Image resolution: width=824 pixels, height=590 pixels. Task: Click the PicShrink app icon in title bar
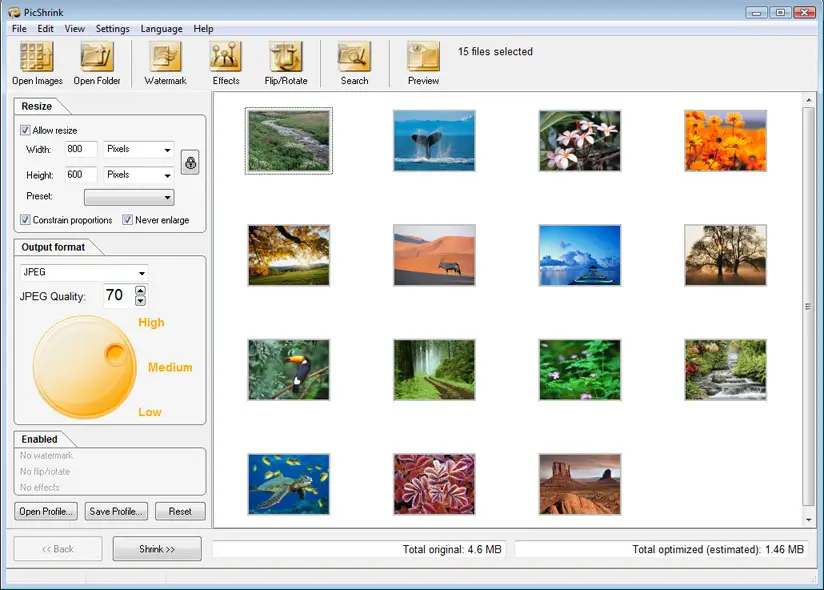(14, 12)
